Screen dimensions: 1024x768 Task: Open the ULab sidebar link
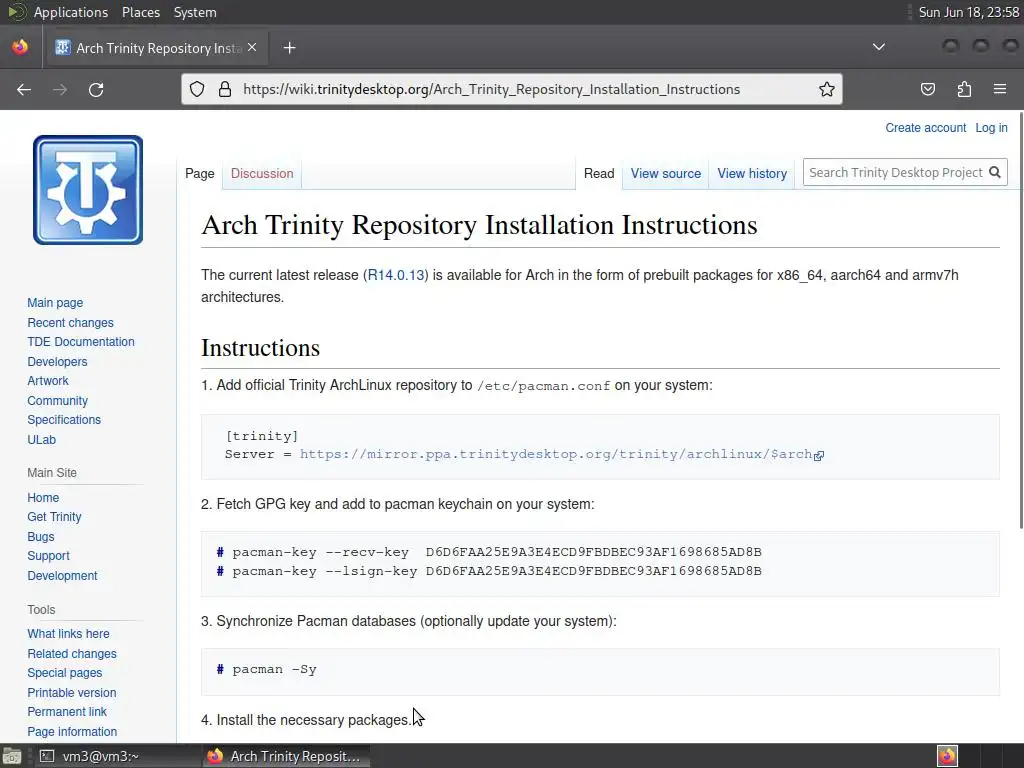[x=42, y=440]
